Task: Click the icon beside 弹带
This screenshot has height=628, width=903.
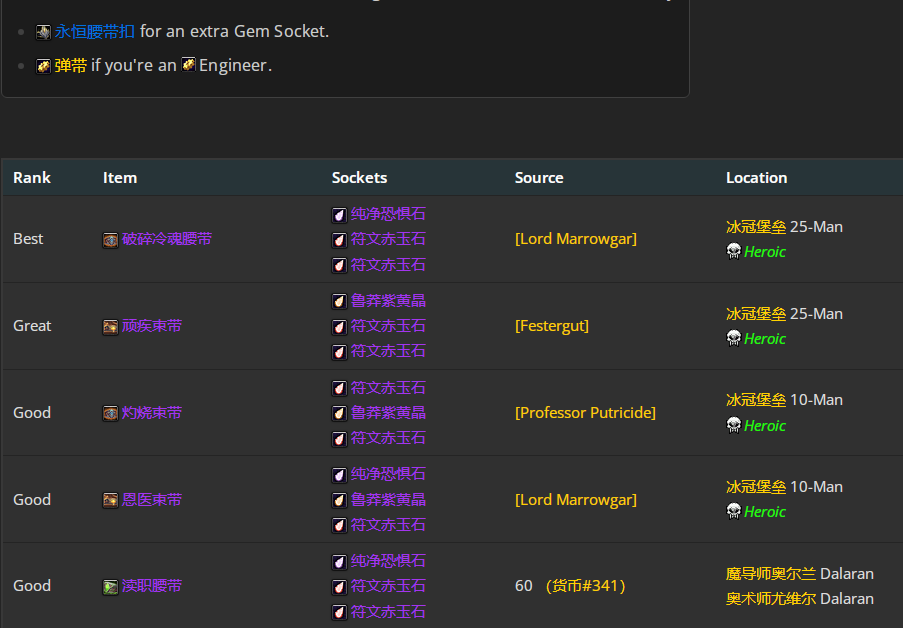Action: pos(44,65)
